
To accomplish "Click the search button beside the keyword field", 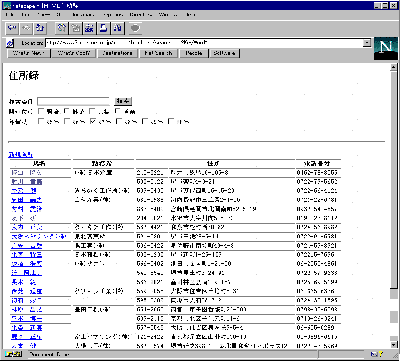I will coord(123,101).
